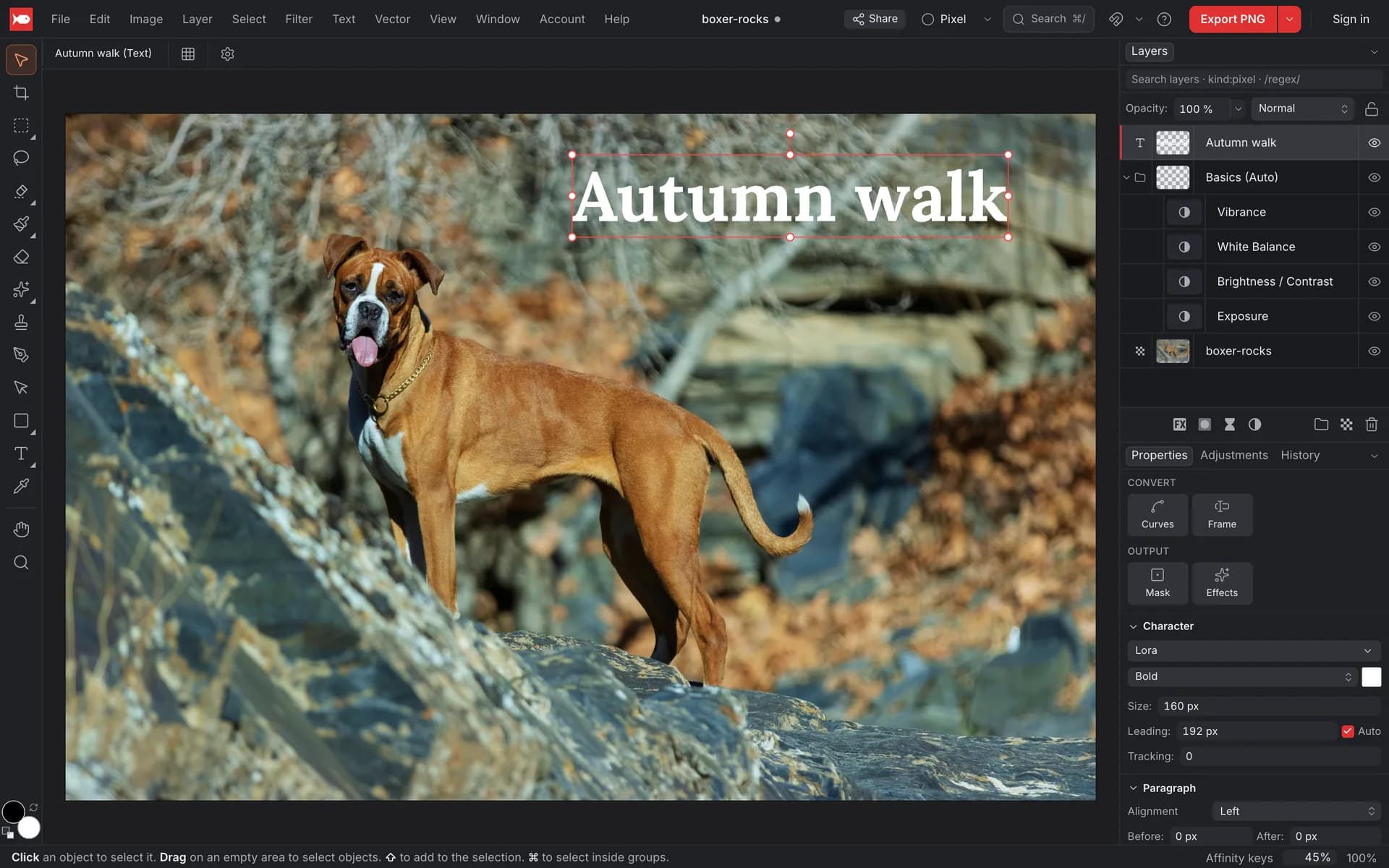Image resolution: width=1389 pixels, height=868 pixels.
Task: Select the Pen tool
Action: point(21,354)
